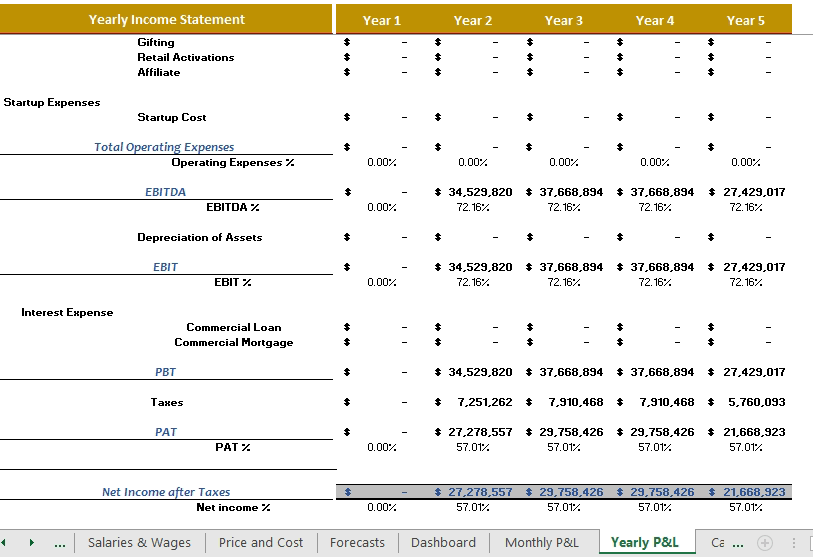
Task: Select Year 1 Operating Expenses % 0.00%
Action: pyautogui.click(x=382, y=162)
